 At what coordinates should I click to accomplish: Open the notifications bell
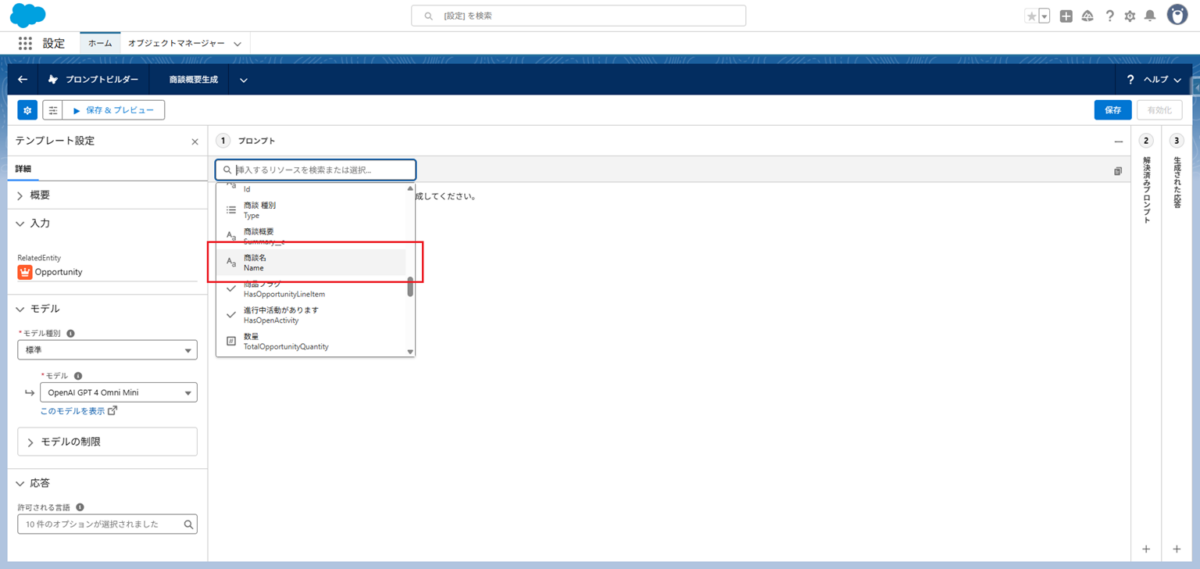(1150, 16)
